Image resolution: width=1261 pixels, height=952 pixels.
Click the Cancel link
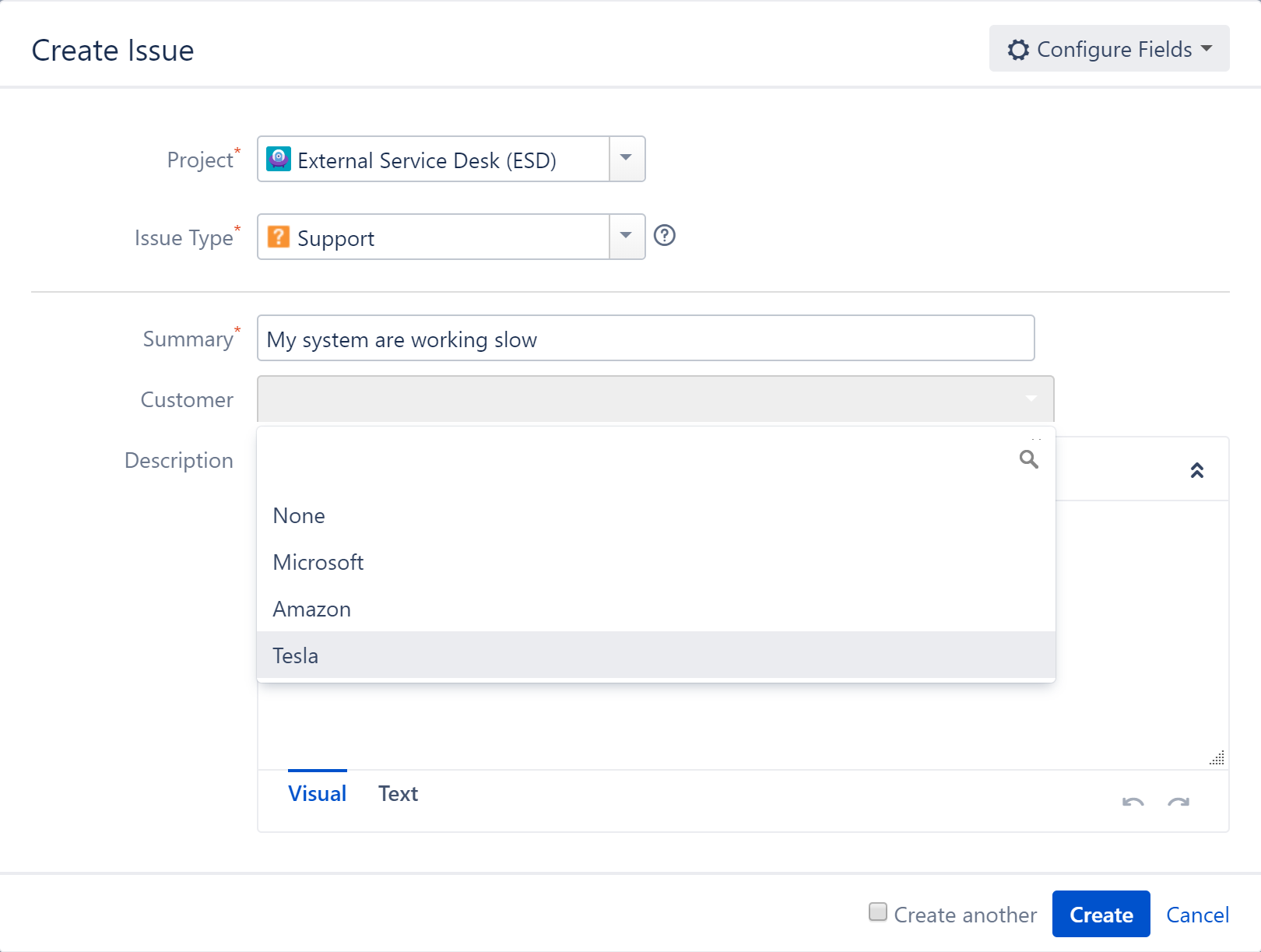pyautogui.click(x=1196, y=914)
